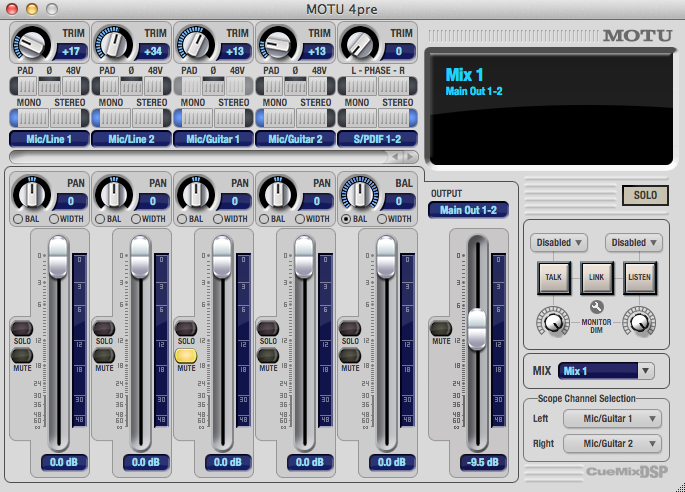Click the Talk volume knob
This screenshot has height=492, width=685.
553,321
